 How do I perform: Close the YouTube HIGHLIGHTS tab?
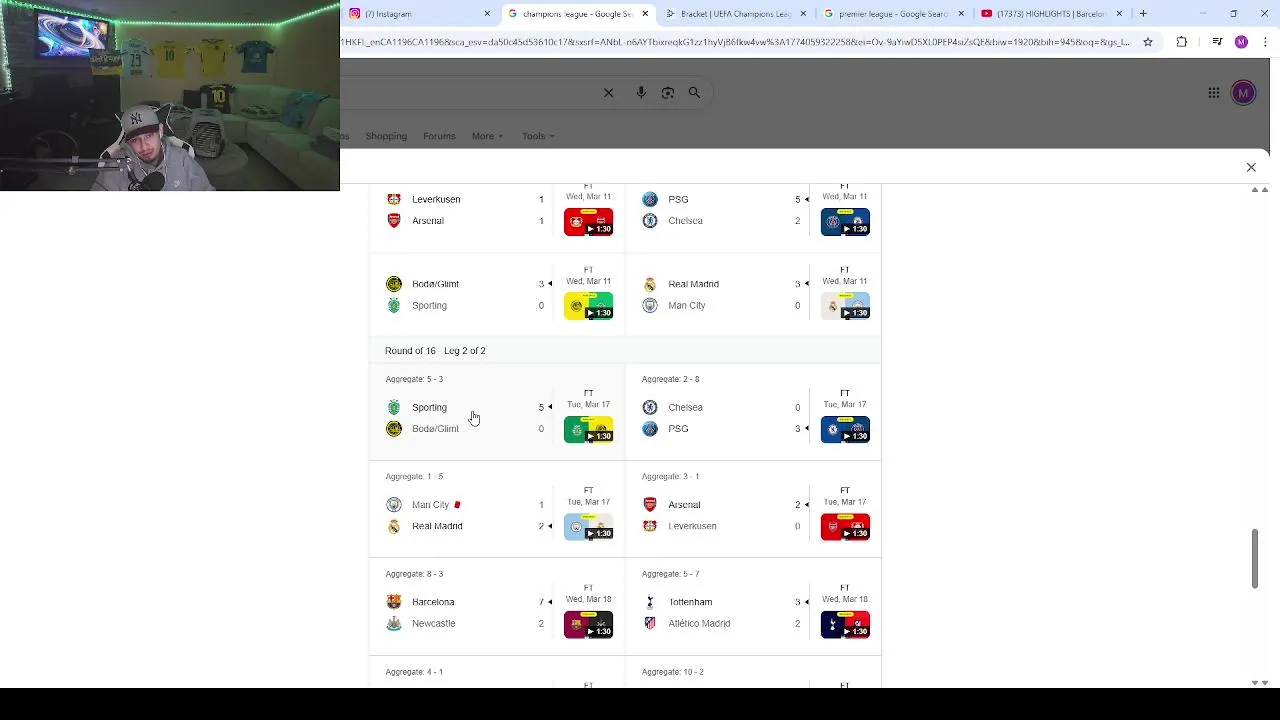(x=1119, y=14)
